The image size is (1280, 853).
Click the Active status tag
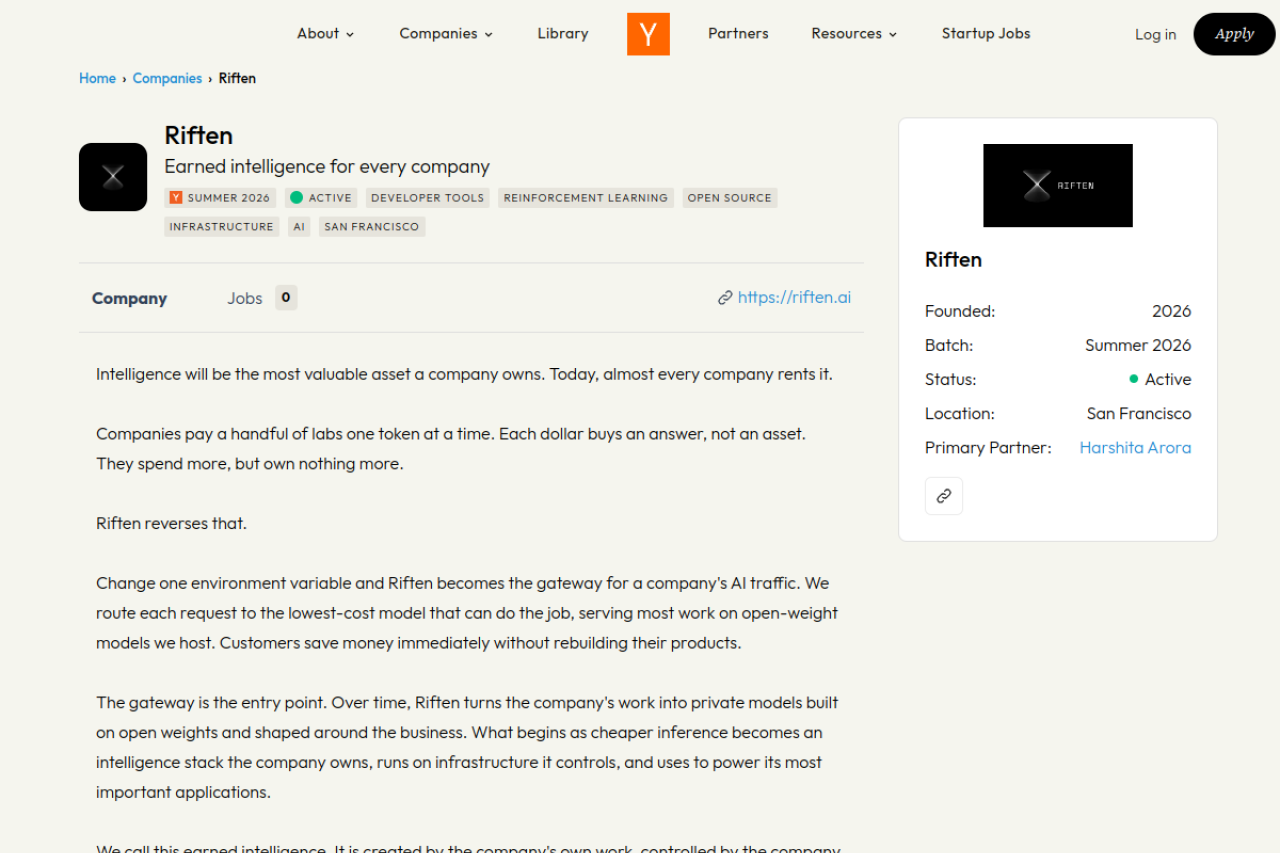point(321,198)
